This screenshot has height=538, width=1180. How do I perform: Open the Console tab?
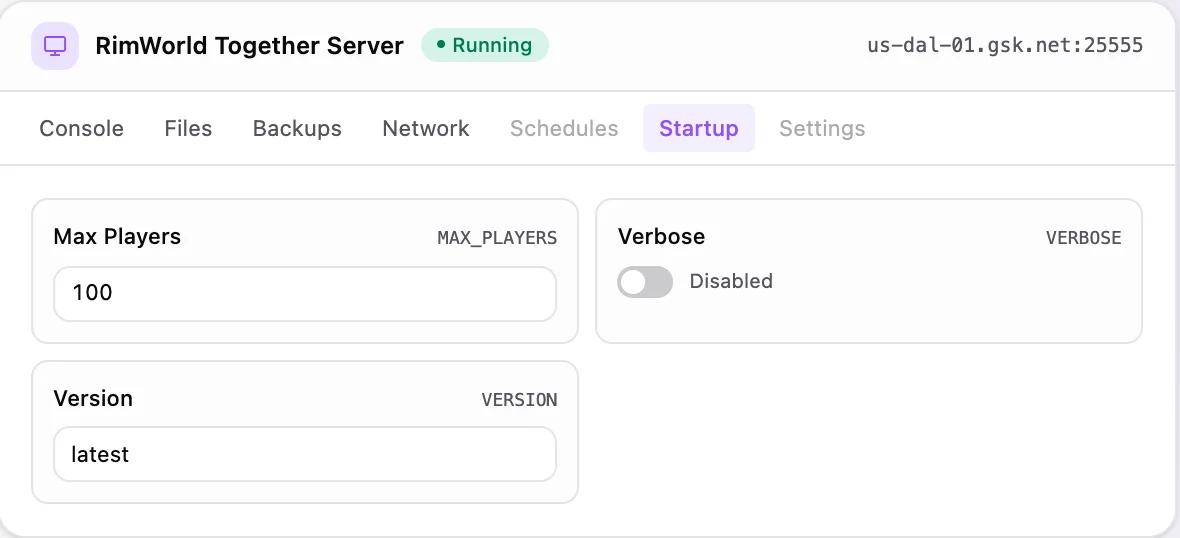[81, 129]
